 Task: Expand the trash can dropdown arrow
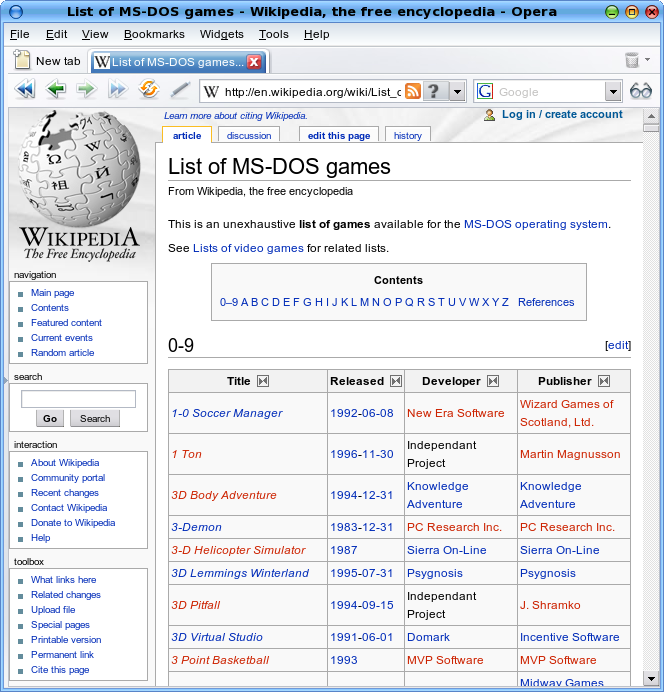click(647, 59)
